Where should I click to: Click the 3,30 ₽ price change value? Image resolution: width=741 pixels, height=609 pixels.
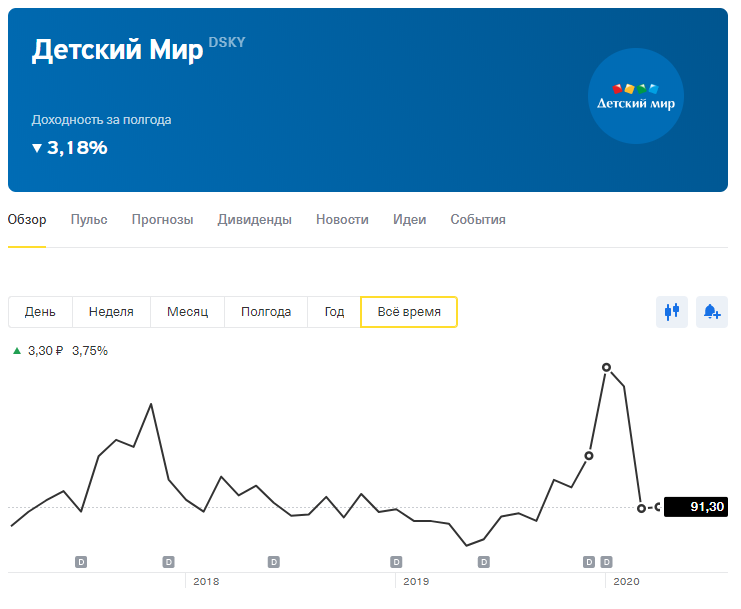[x=45, y=351]
